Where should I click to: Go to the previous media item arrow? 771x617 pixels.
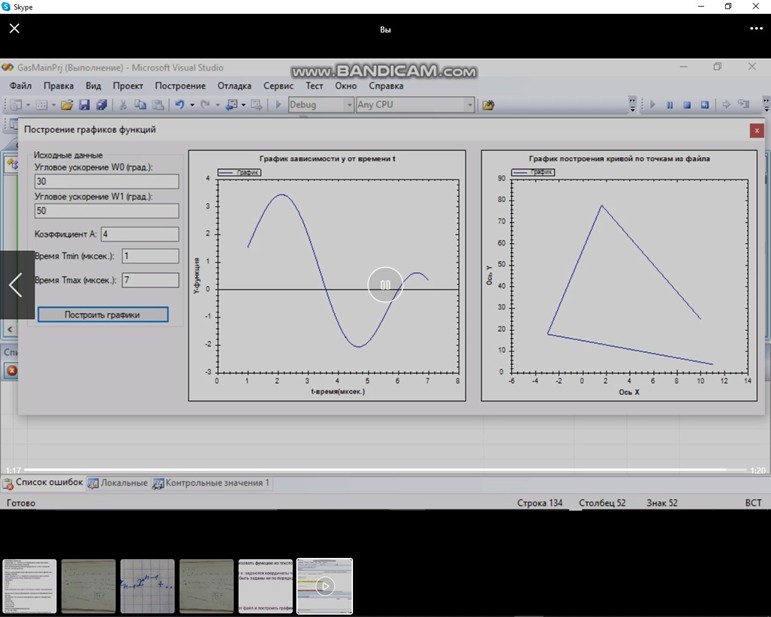pos(16,285)
